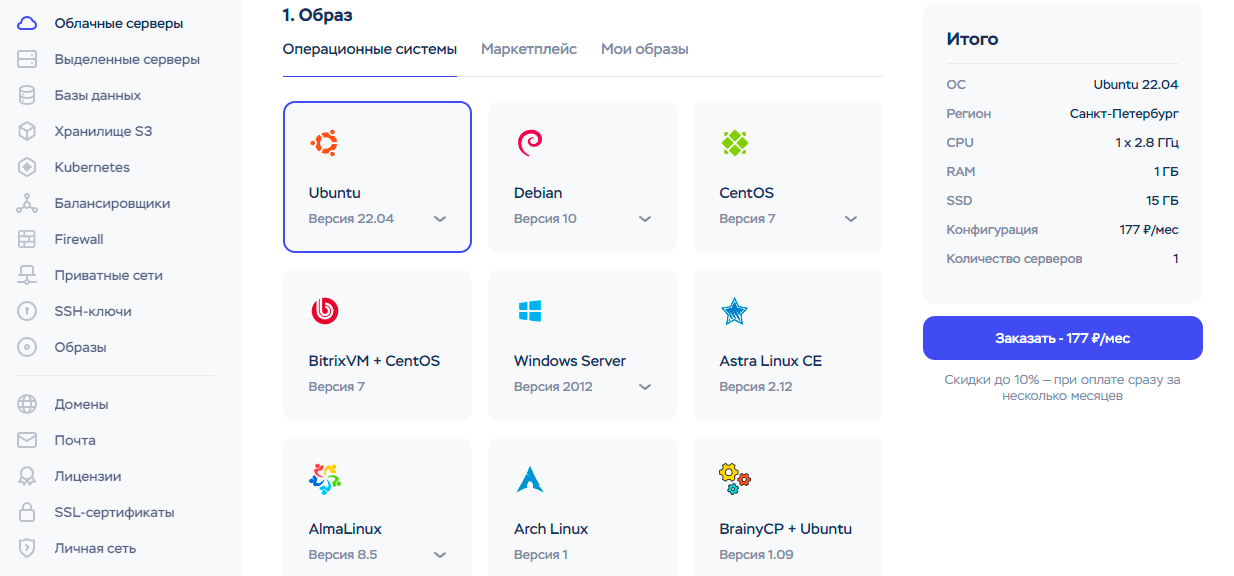Click the shield icon beside Личная сеть
Screen dimensions: 1234x576
coord(27,548)
